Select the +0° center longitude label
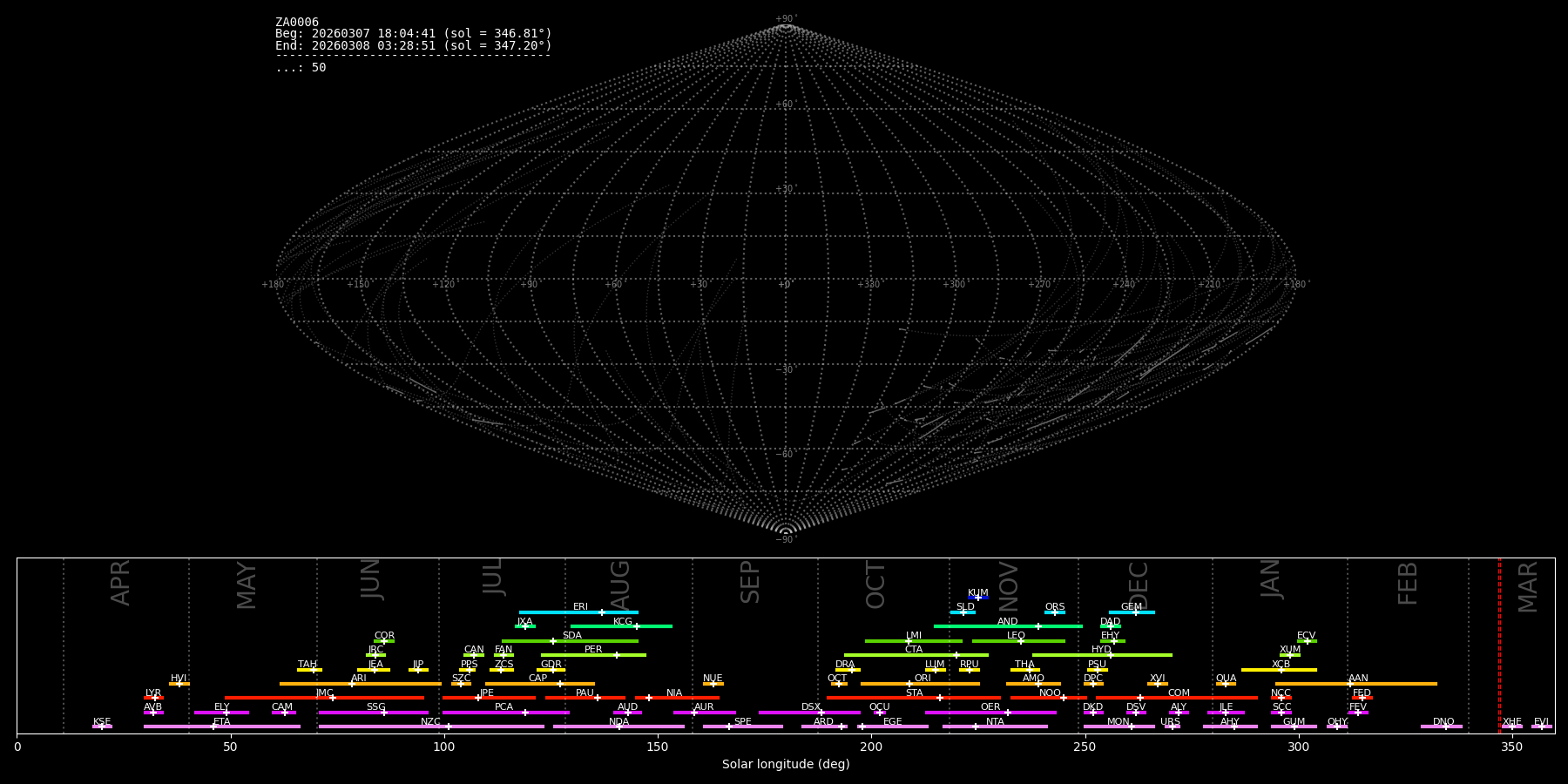This screenshot has height=784, width=1568. [x=785, y=284]
